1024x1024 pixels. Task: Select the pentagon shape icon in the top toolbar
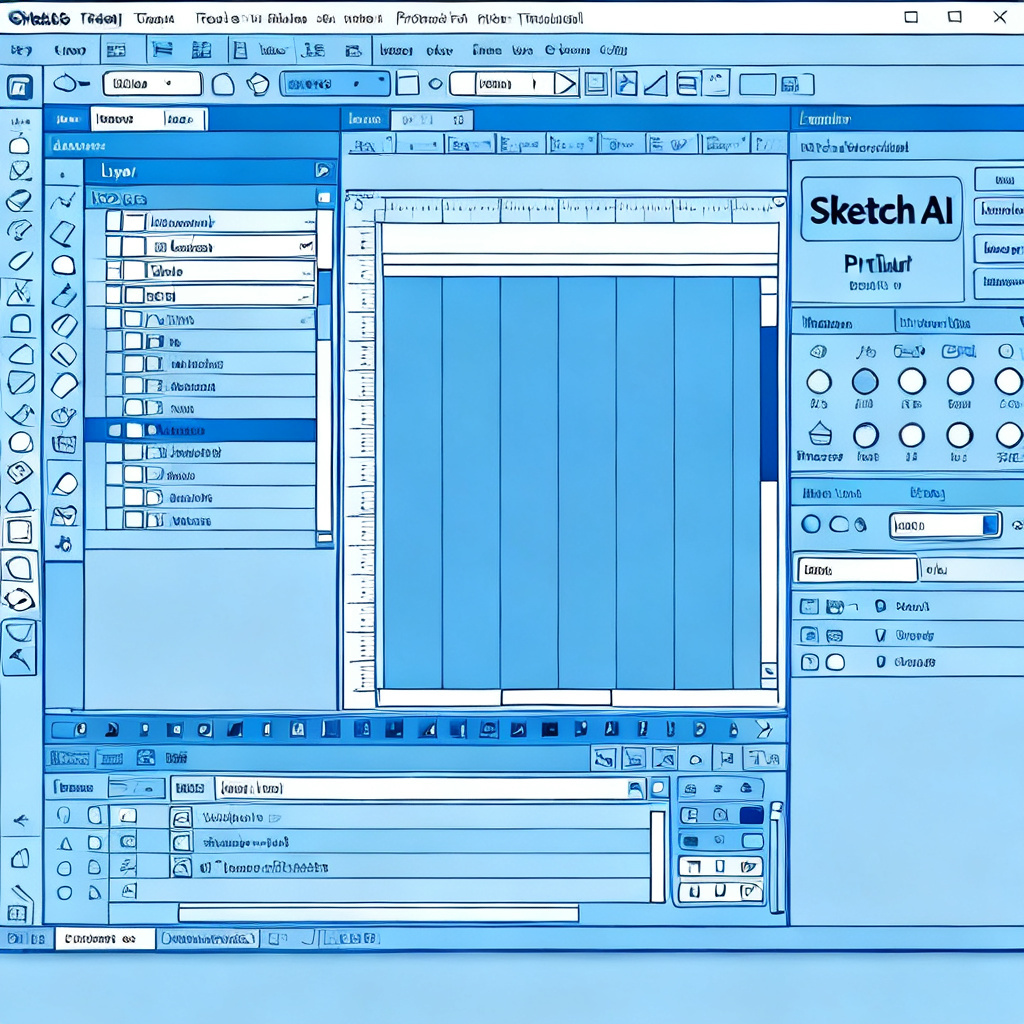[x=258, y=84]
